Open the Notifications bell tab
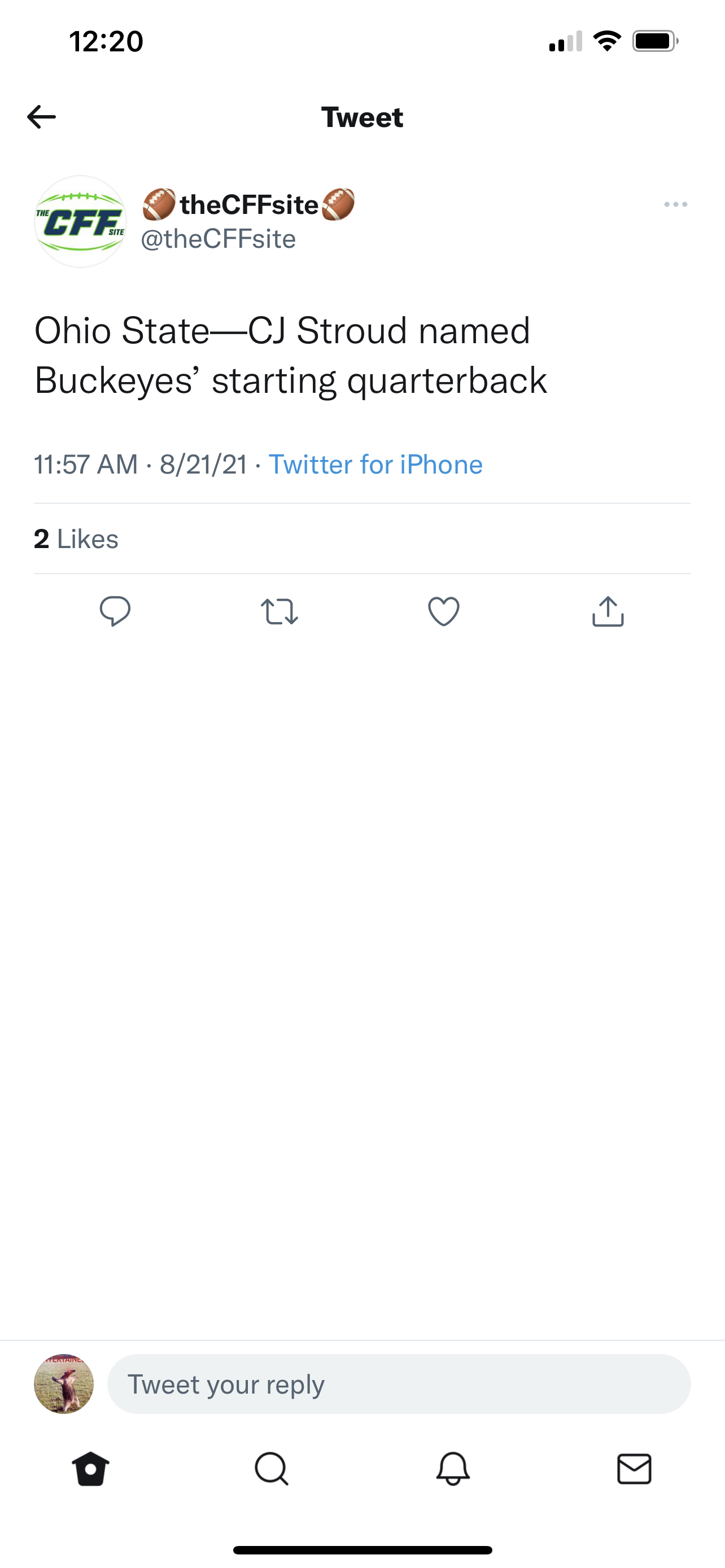Screen dimensions: 725x1568 [453, 1469]
